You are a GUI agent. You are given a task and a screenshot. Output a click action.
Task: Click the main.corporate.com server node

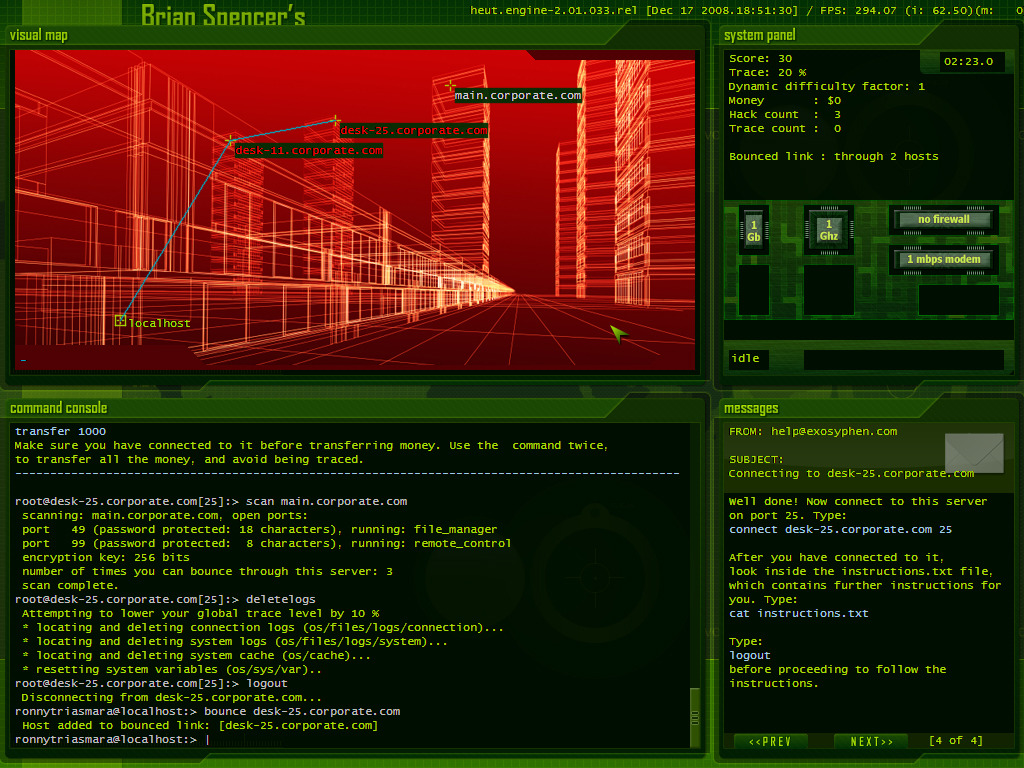451,86
